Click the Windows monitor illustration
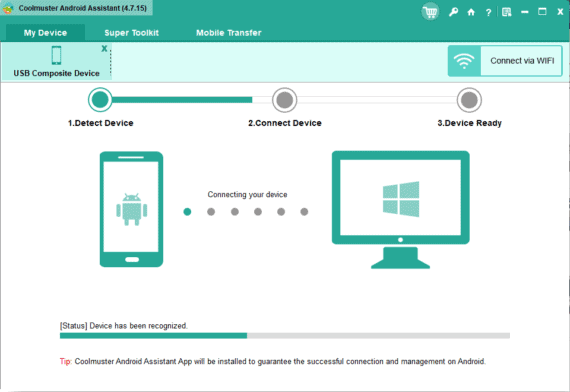This screenshot has height=392, width=570. point(401,210)
